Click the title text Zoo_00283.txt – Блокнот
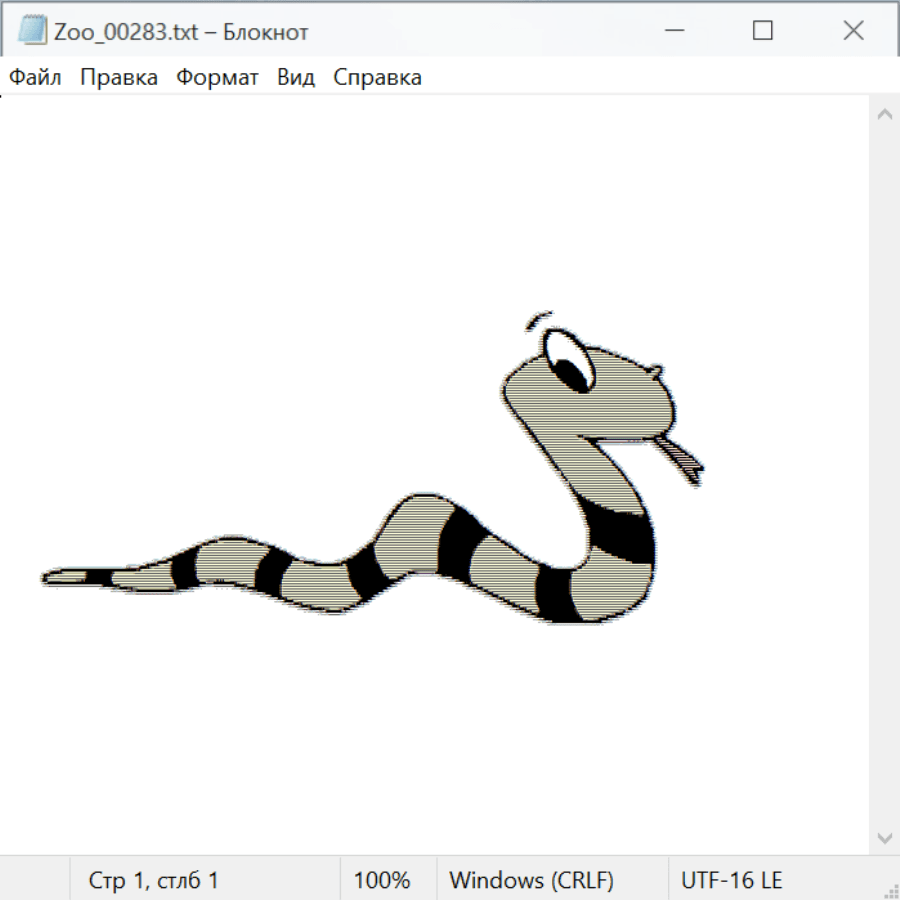Image resolution: width=900 pixels, height=900 pixels. 181,32
